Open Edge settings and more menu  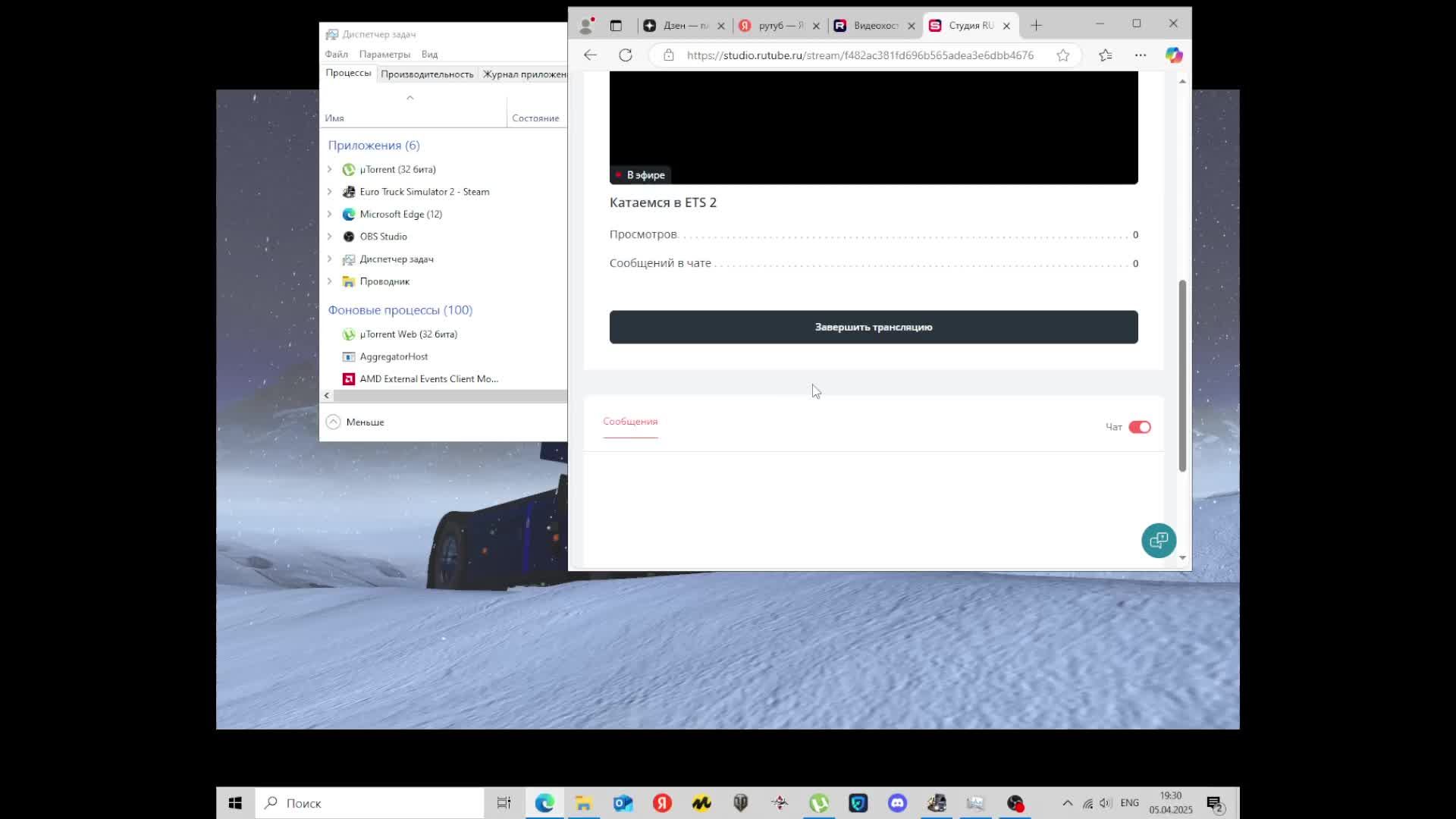(x=1140, y=55)
